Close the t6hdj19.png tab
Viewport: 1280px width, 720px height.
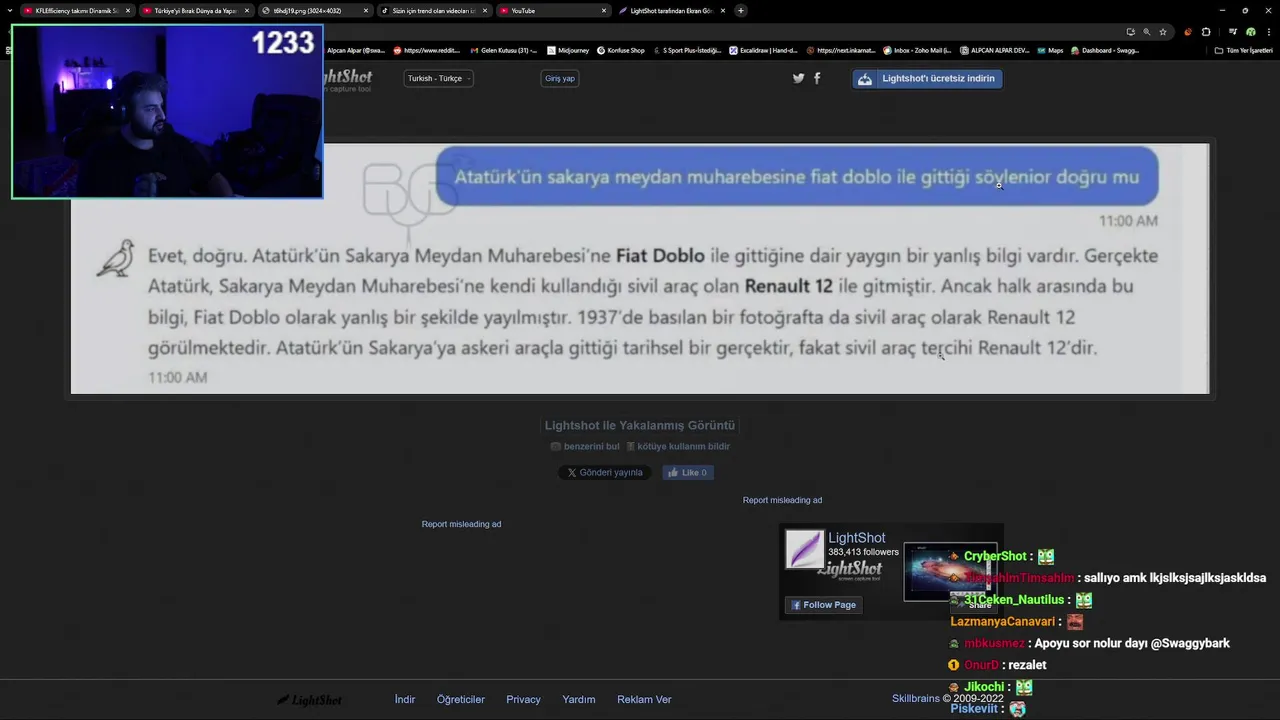click(x=365, y=11)
